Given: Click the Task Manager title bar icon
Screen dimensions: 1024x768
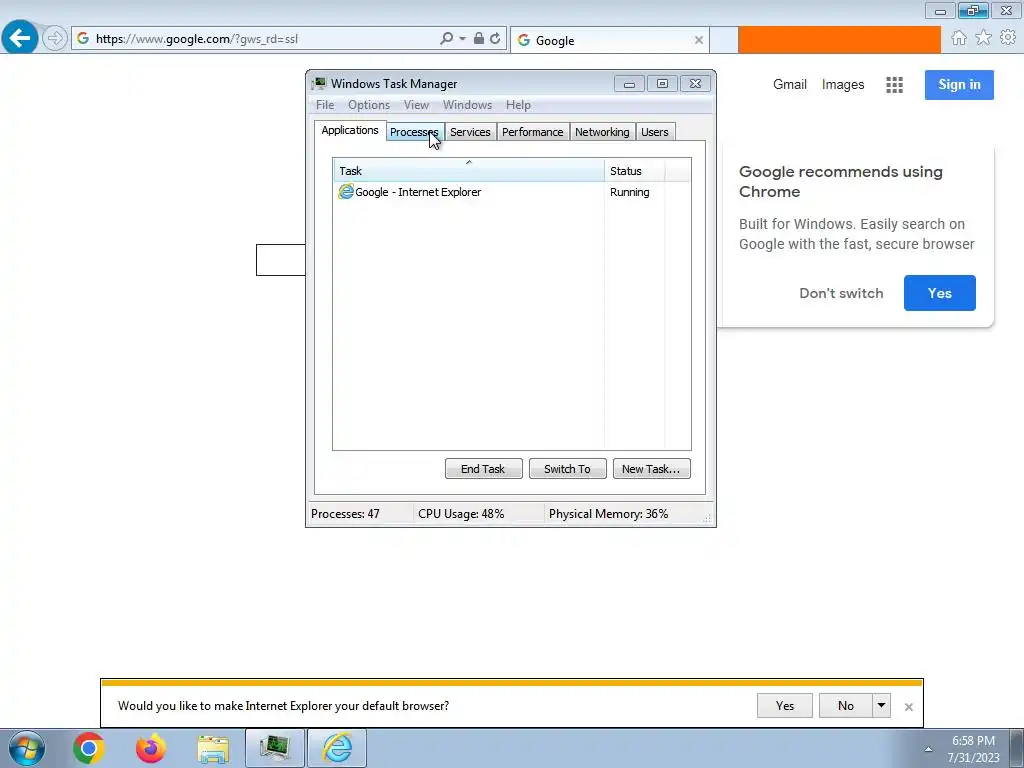Looking at the screenshot, I should 319,84.
